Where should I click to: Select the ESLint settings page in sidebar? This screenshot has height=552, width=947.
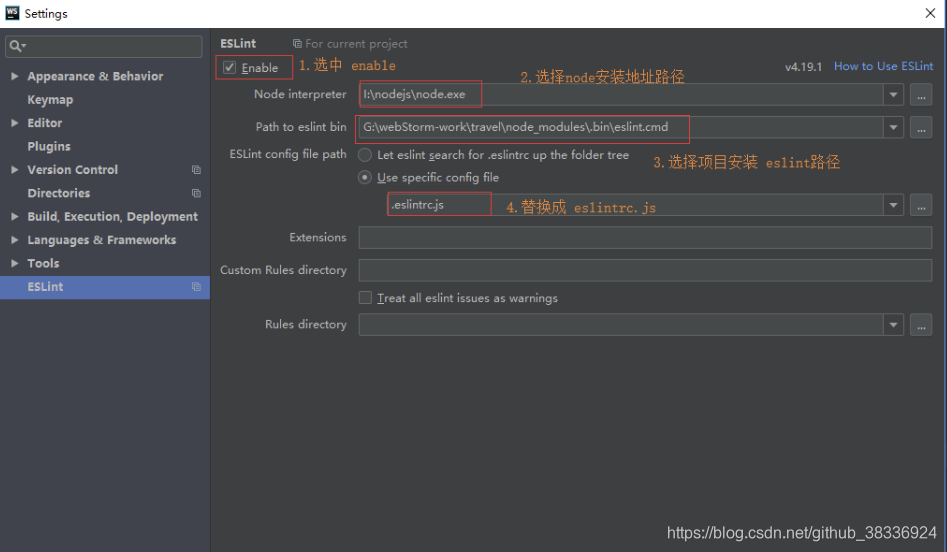(x=105, y=287)
